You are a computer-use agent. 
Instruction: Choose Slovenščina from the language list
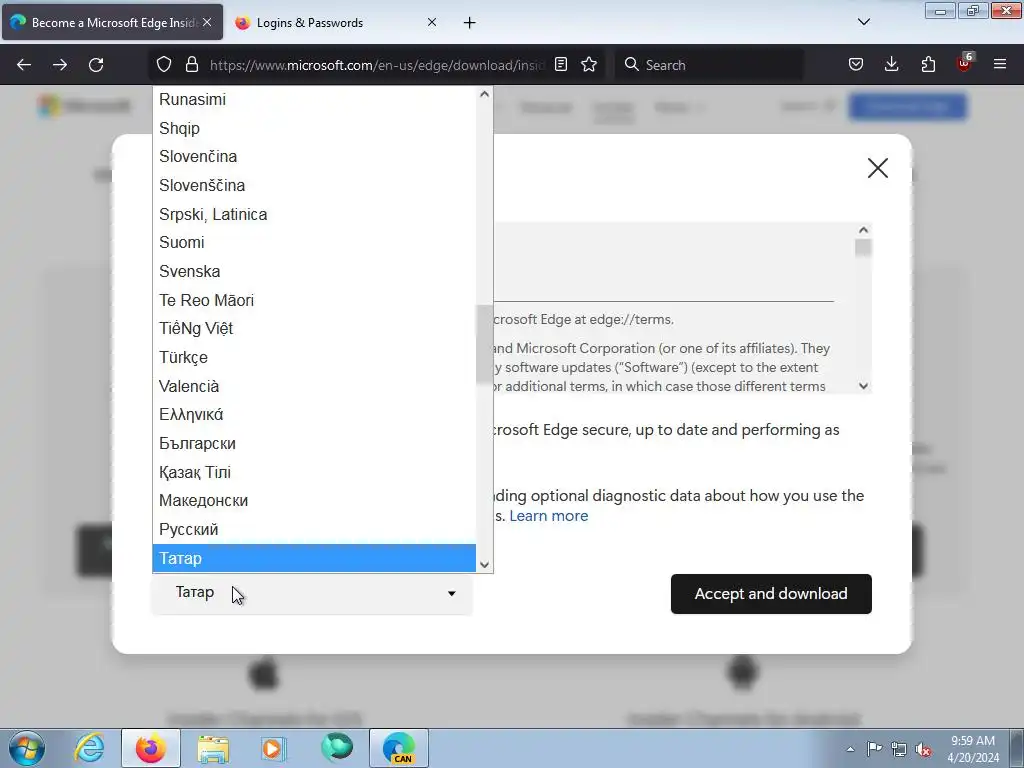coord(314,185)
